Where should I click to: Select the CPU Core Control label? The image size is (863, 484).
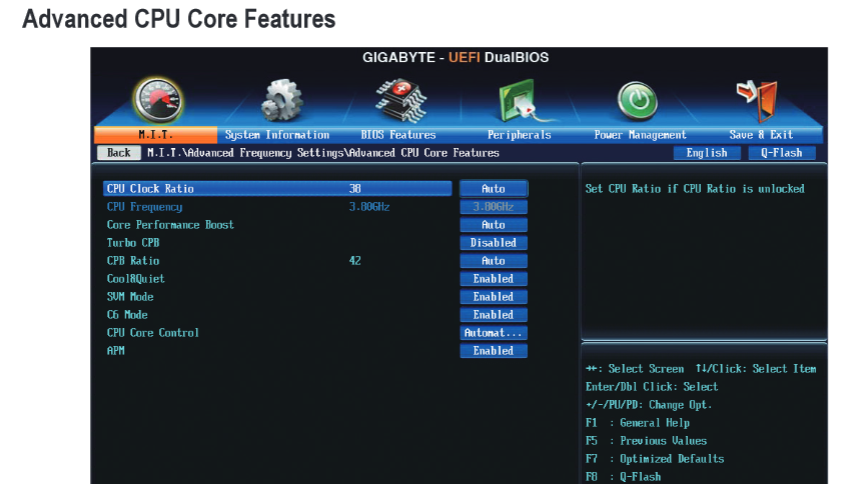pos(153,333)
